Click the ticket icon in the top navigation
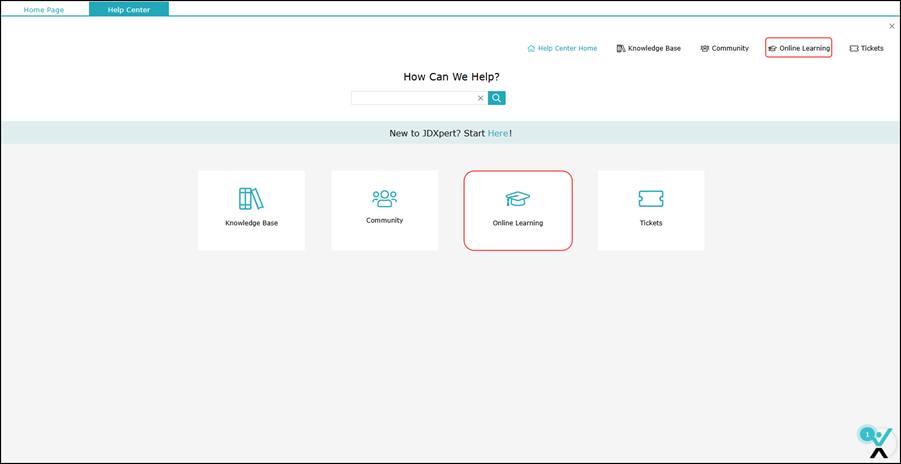901x464 pixels. tap(854, 48)
